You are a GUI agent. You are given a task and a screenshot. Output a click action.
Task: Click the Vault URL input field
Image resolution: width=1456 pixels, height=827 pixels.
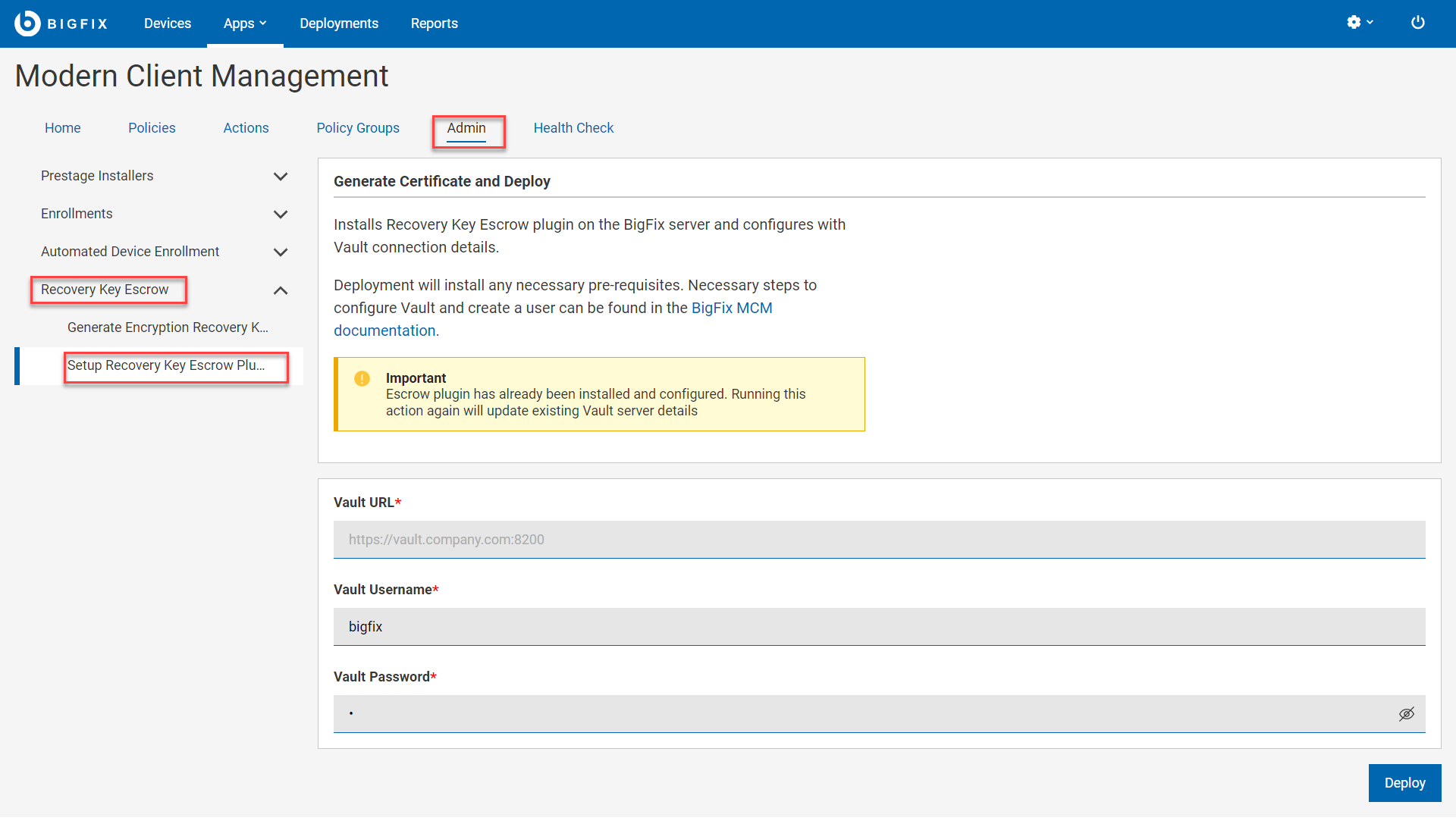pos(878,540)
